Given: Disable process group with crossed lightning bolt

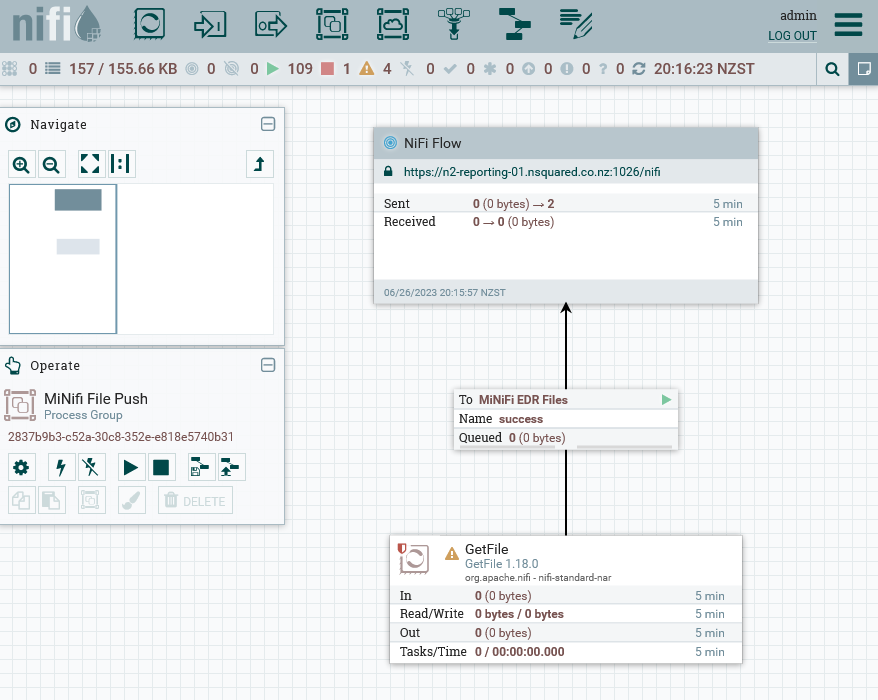Looking at the screenshot, I should pos(92,467).
